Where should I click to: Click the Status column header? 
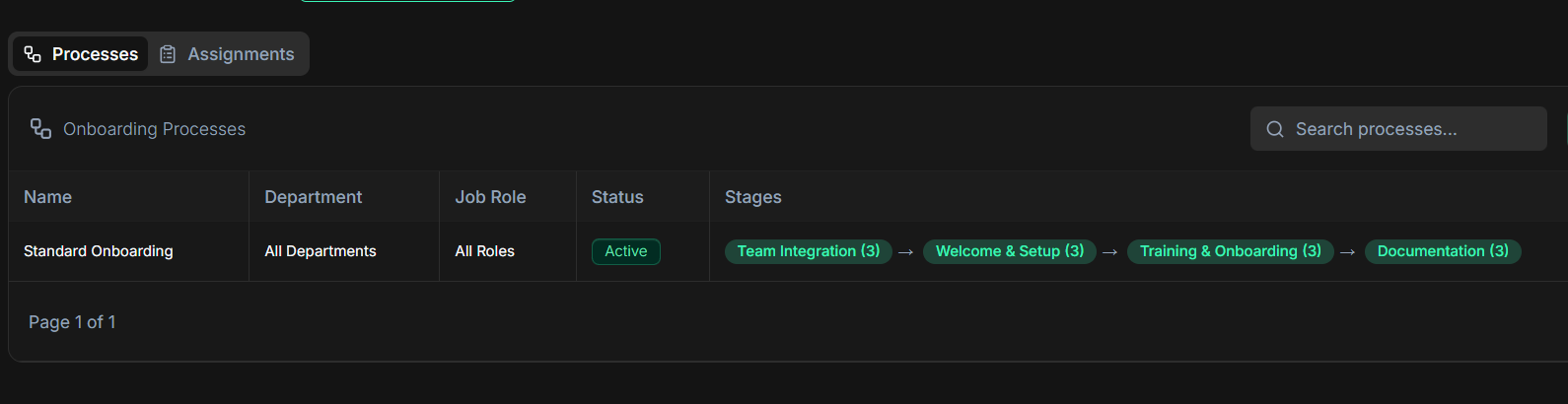(x=617, y=197)
